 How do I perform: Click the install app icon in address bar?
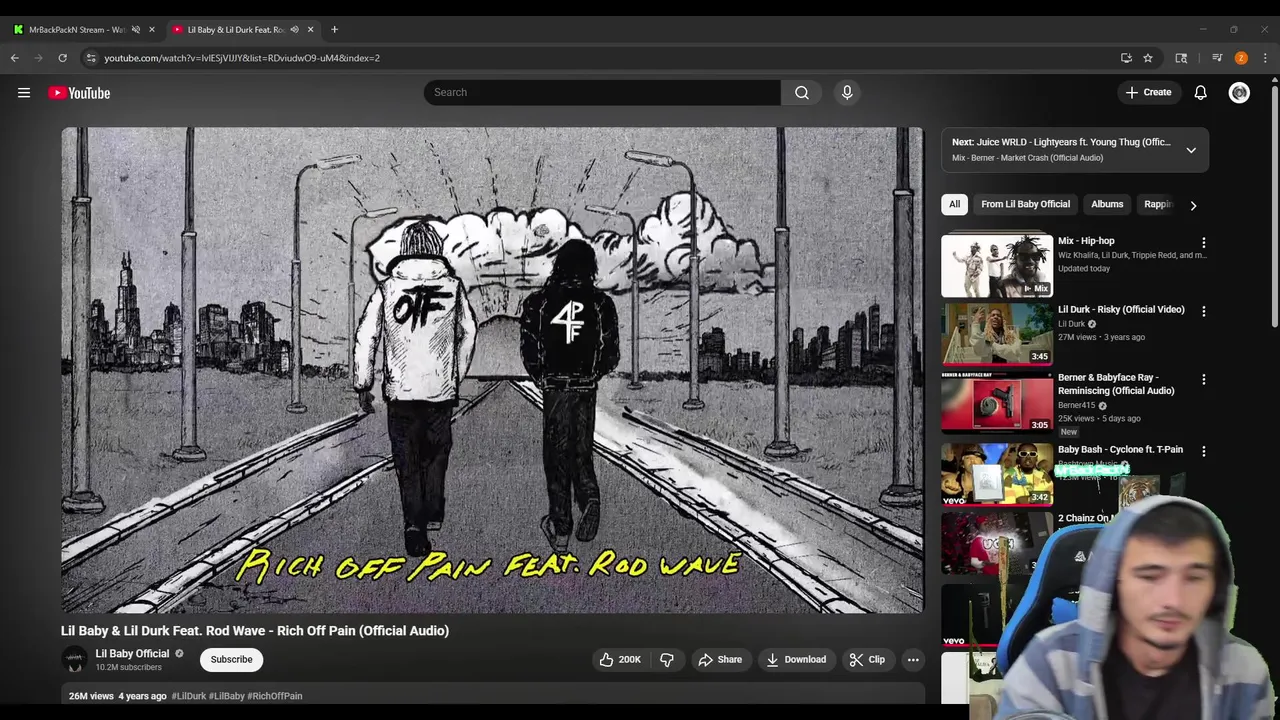click(1126, 58)
